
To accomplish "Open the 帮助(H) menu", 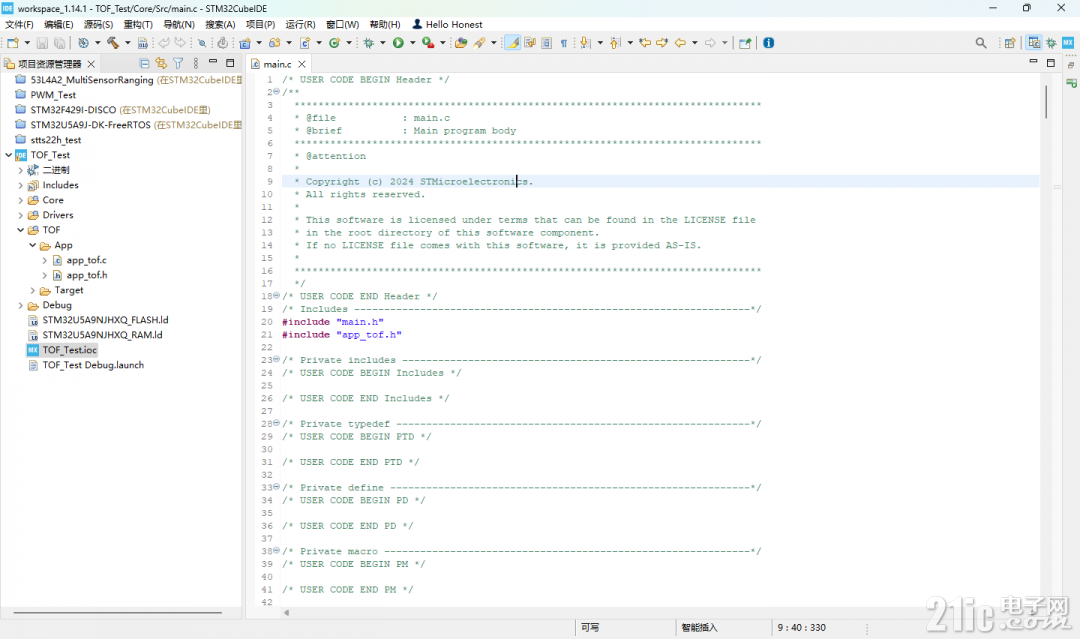I will click(385, 24).
